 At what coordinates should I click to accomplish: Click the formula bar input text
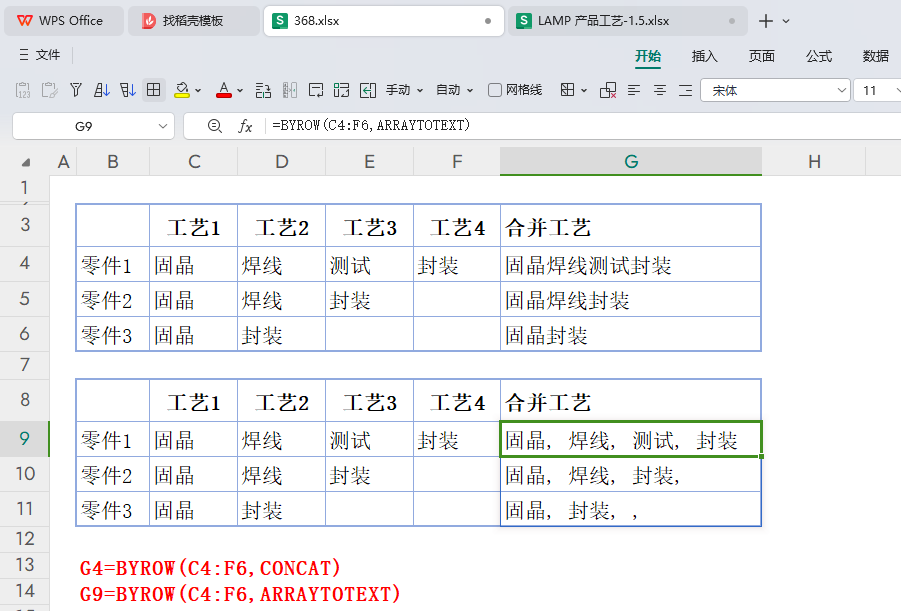371,125
